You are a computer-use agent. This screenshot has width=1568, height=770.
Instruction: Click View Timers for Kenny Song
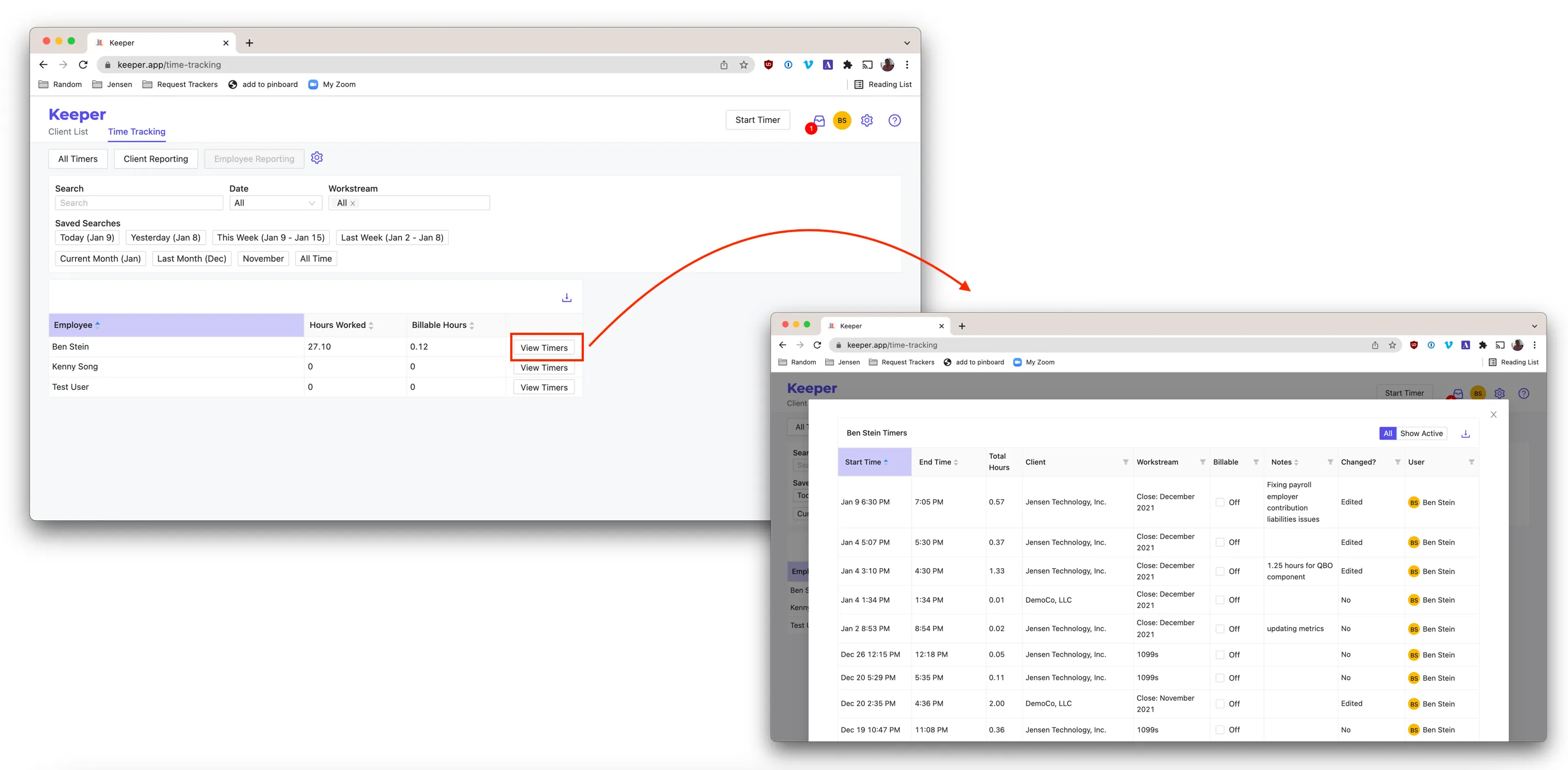[544, 367]
